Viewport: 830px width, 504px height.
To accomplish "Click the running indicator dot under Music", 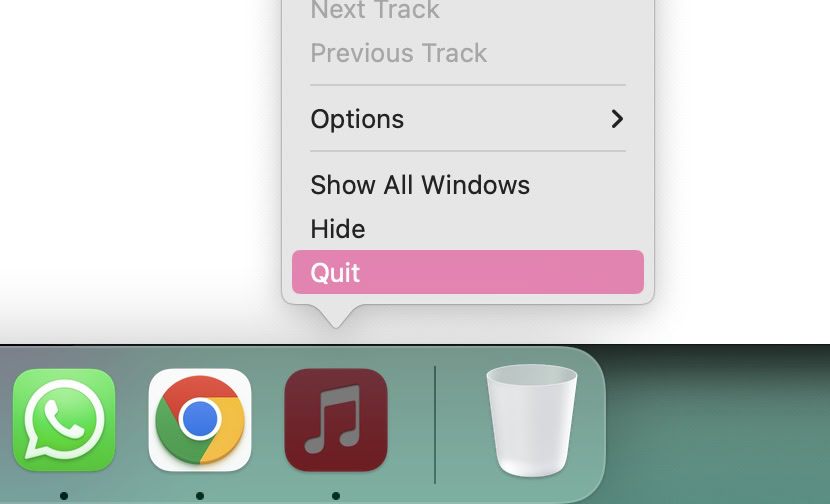I will pyautogui.click(x=336, y=496).
